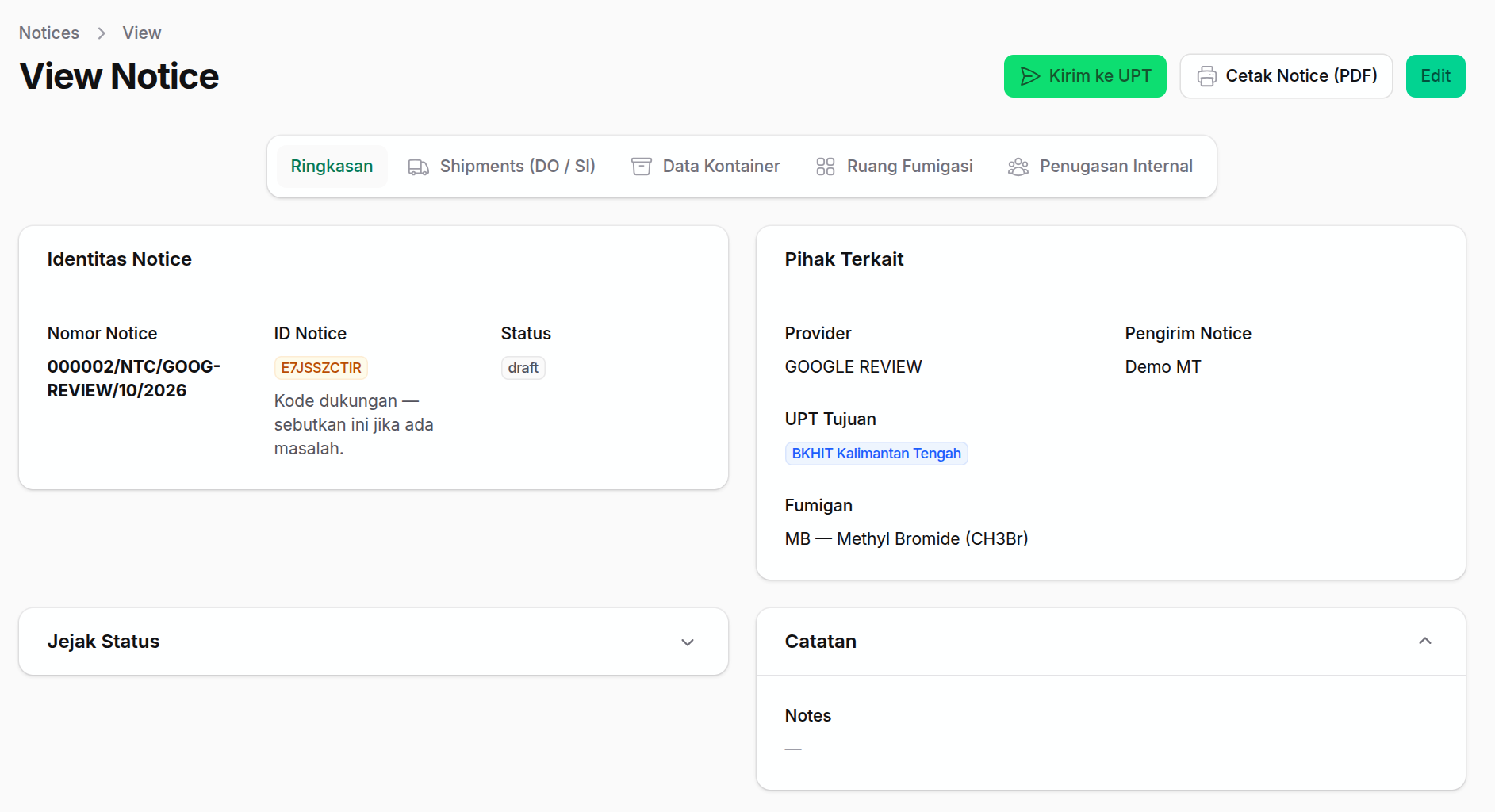Viewport: 1495px width, 812px height.
Task: Click the breadcrumb chevron separator
Action: [x=101, y=33]
